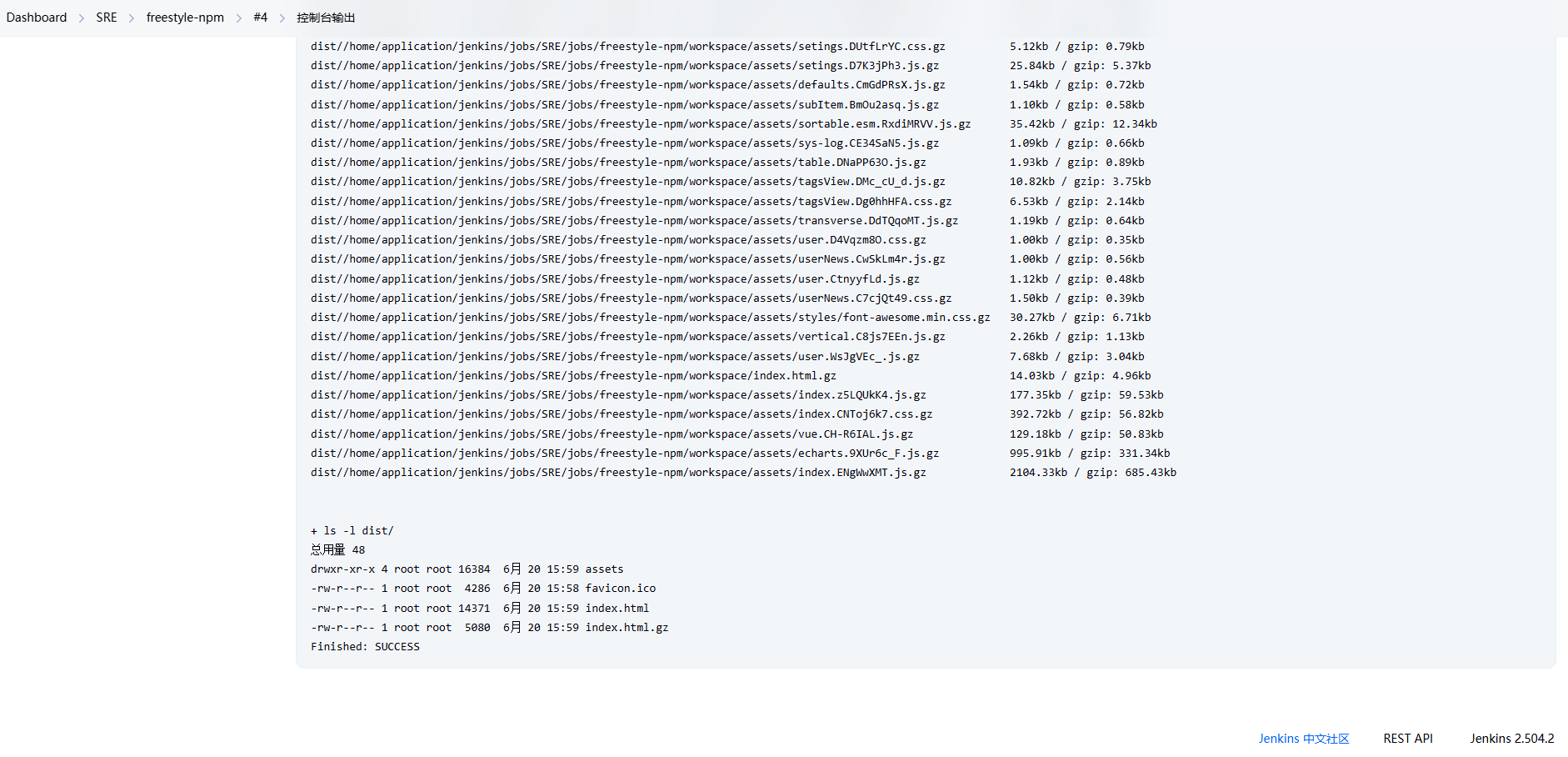Go to Dashboard in the breadcrumb

37,18
